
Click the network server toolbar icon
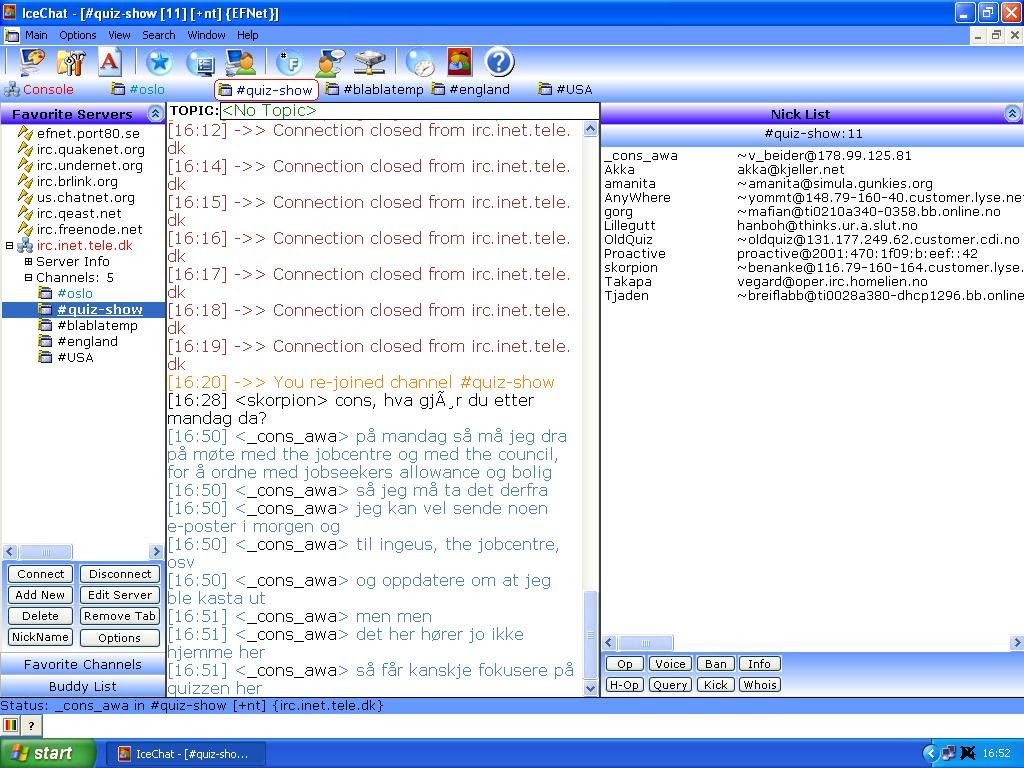click(x=370, y=63)
